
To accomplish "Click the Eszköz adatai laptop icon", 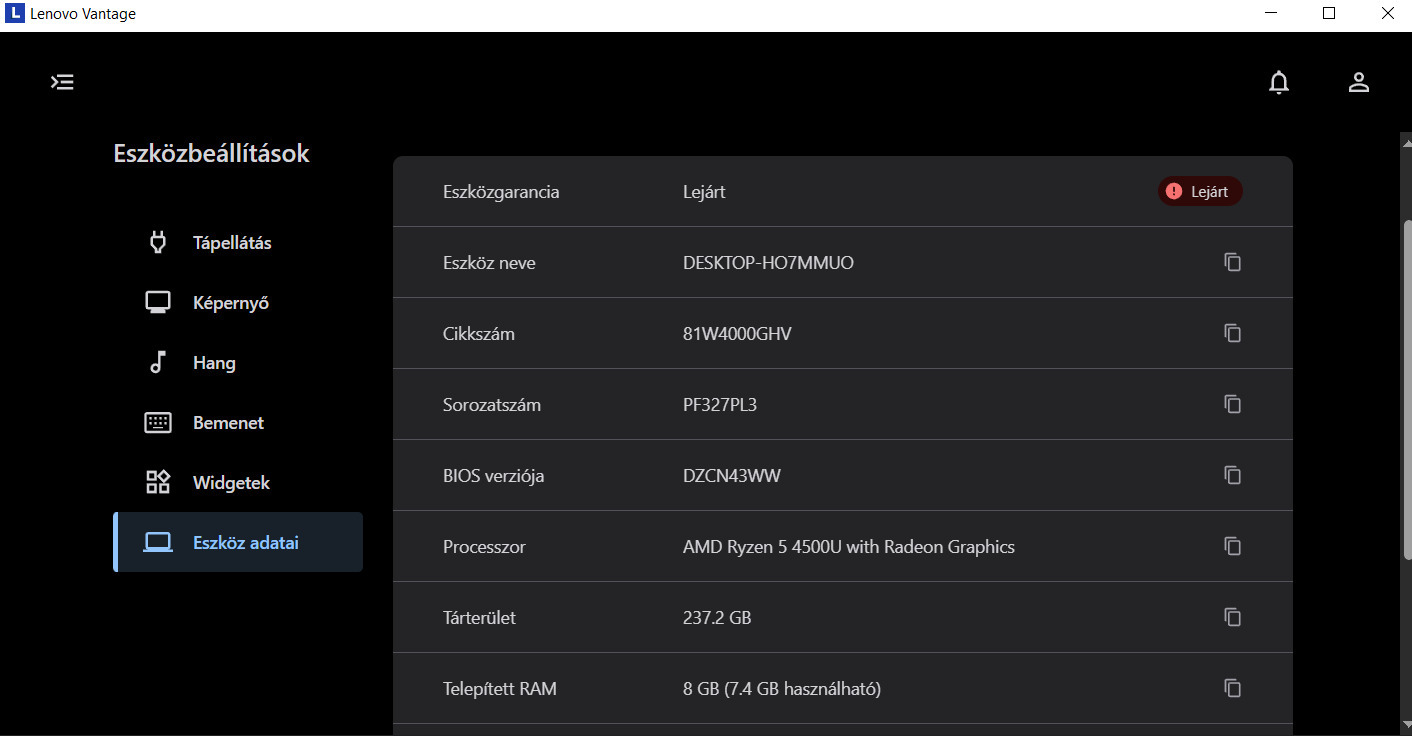I will [158, 543].
